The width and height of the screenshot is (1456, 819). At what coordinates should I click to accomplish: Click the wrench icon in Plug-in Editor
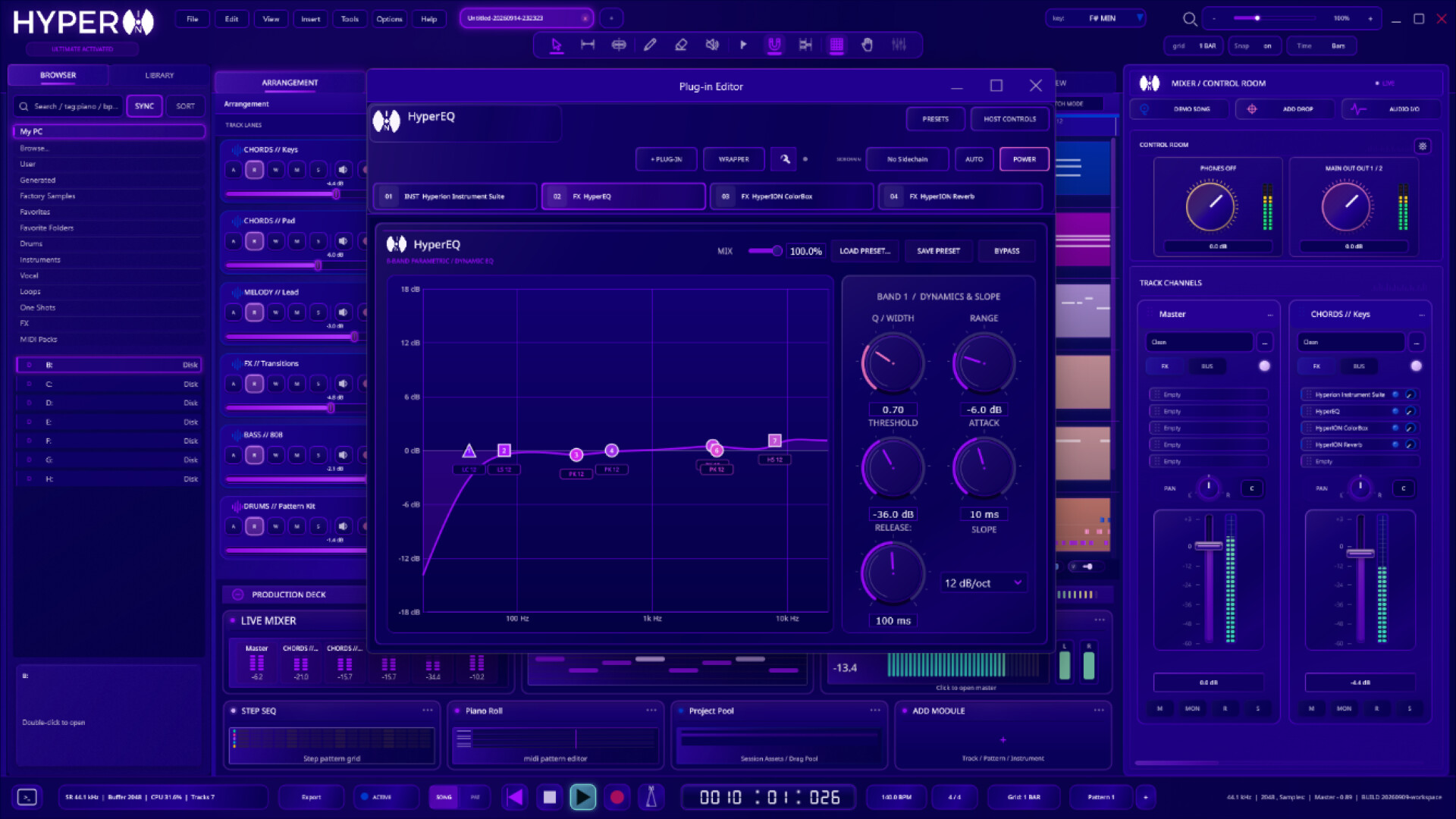click(785, 159)
